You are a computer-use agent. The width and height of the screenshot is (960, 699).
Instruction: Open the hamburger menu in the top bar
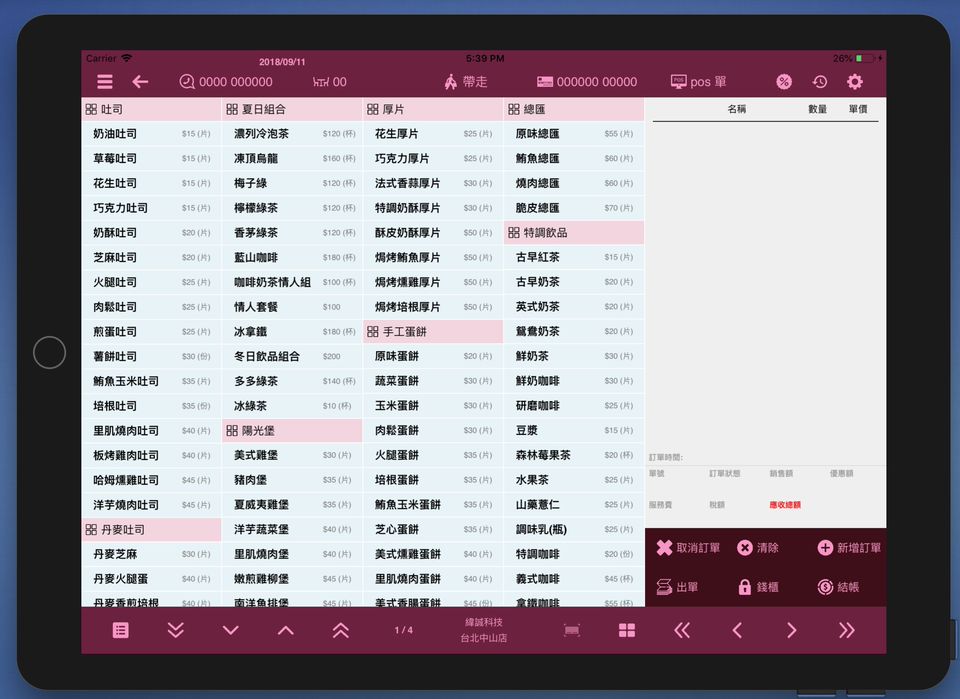(x=105, y=82)
